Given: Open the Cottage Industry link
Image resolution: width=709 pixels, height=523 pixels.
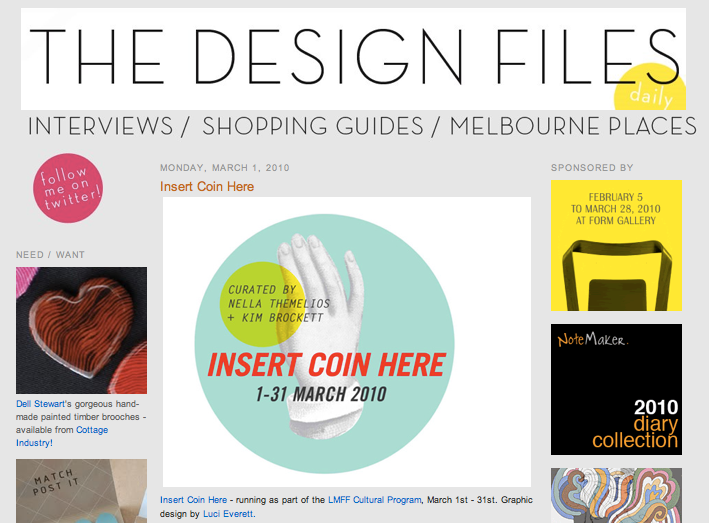Looking at the screenshot, I should click(62, 436).
